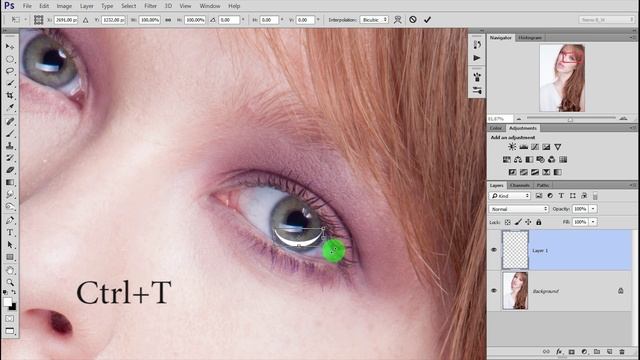Select the Zoom tool
The height and width of the screenshot is (360, 640).
click(x=10, y=282)
